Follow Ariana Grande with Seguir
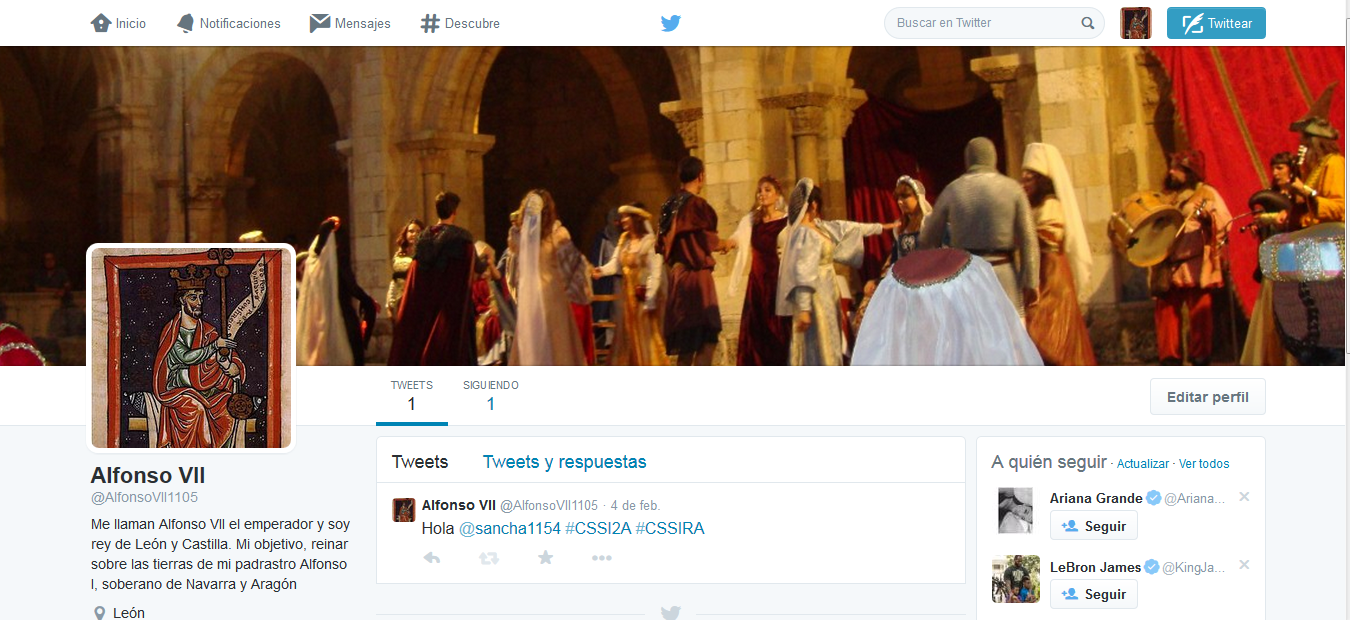Image resolution: width=1350 pixels, height=620 pixels. tap(1094, 526)
